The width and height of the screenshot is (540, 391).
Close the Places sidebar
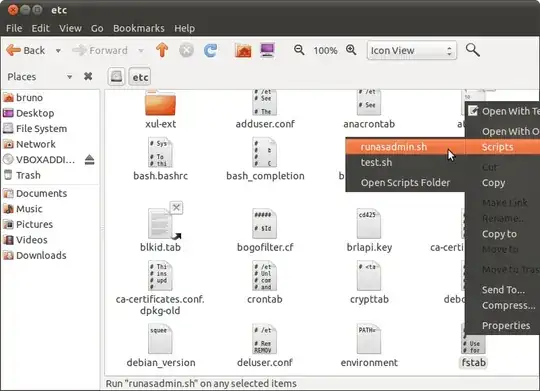click(x=88, y=76)
